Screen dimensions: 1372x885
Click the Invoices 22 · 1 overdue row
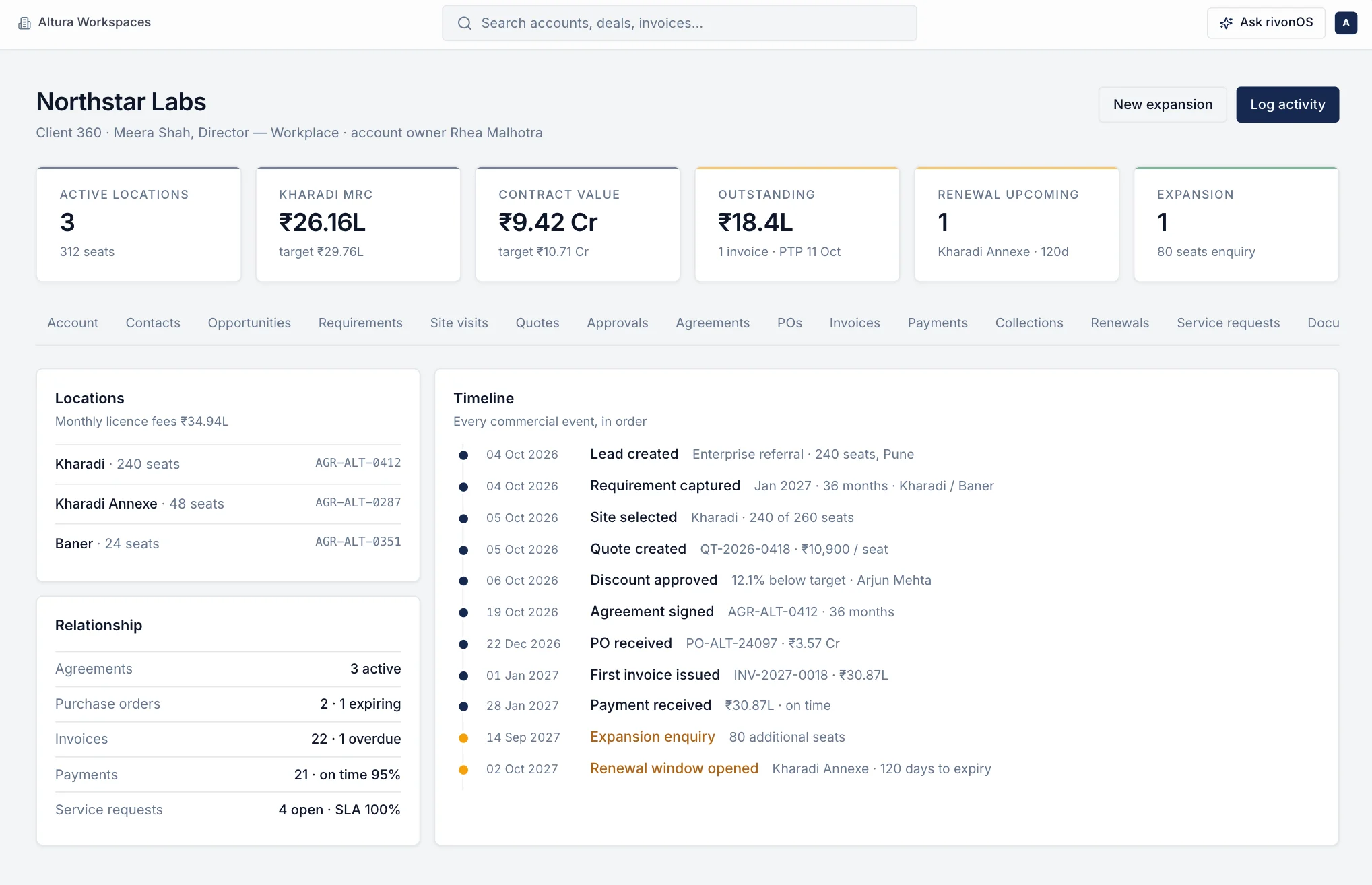pos(228,739)
